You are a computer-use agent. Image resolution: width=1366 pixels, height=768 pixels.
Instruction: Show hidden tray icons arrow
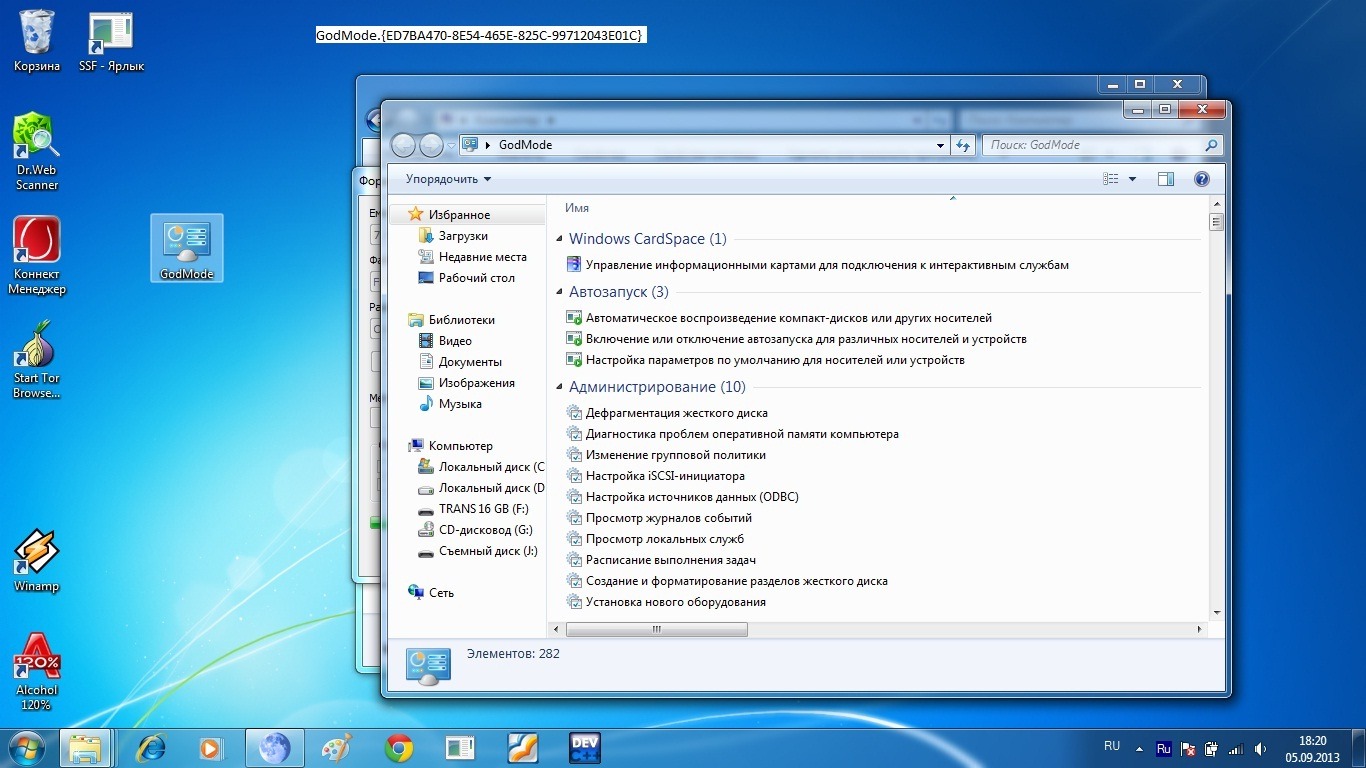[x=1139, y=747]
